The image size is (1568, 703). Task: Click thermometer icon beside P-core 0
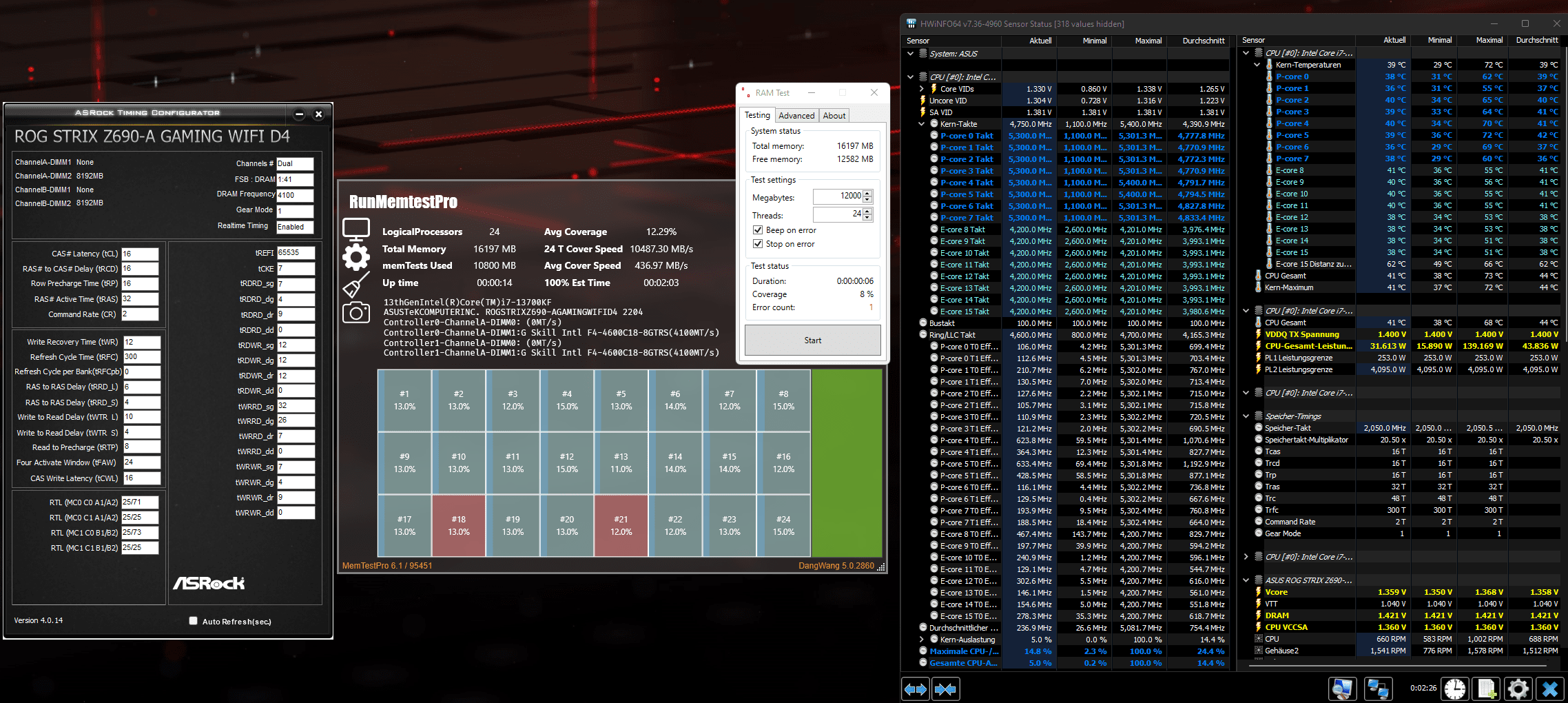coord(1269,77)
